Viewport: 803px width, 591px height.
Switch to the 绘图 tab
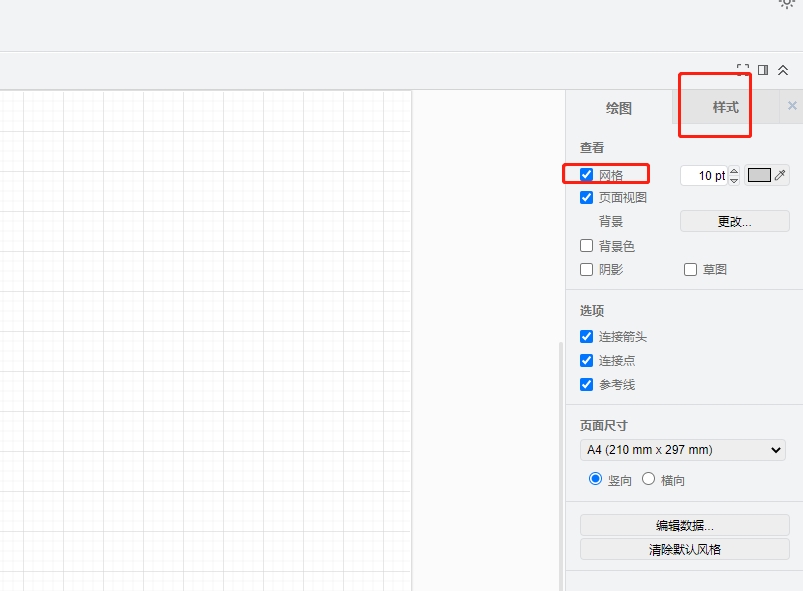pos(619,108)
